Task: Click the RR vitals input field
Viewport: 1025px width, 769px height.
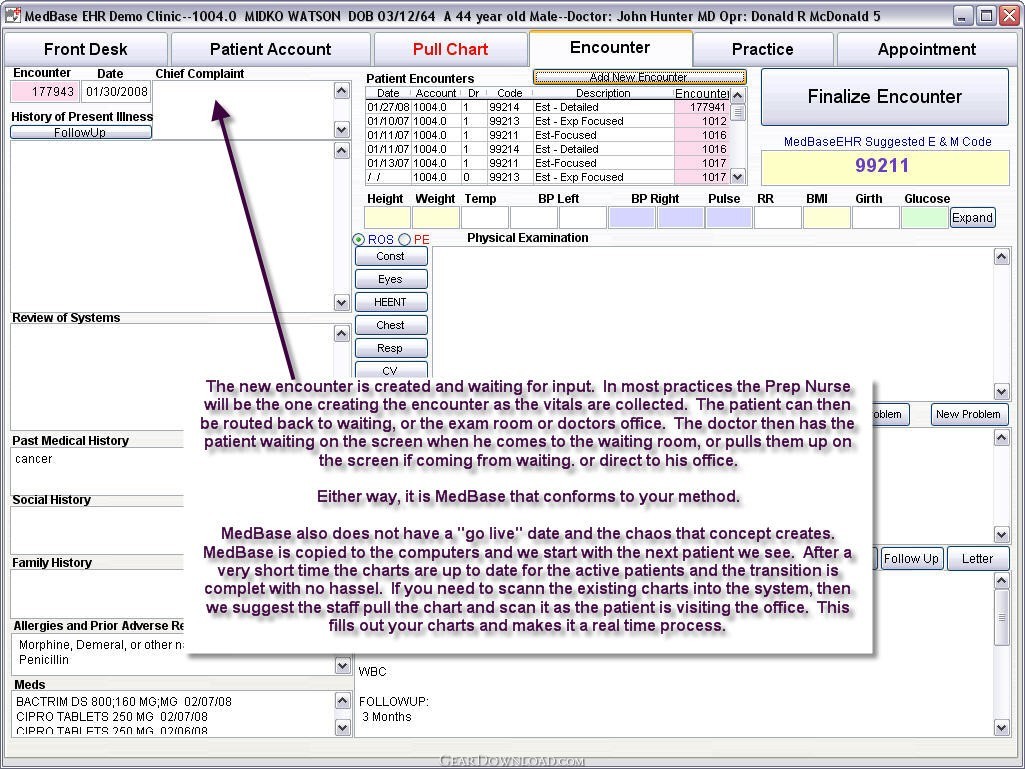Action: (x=778, y=218)
